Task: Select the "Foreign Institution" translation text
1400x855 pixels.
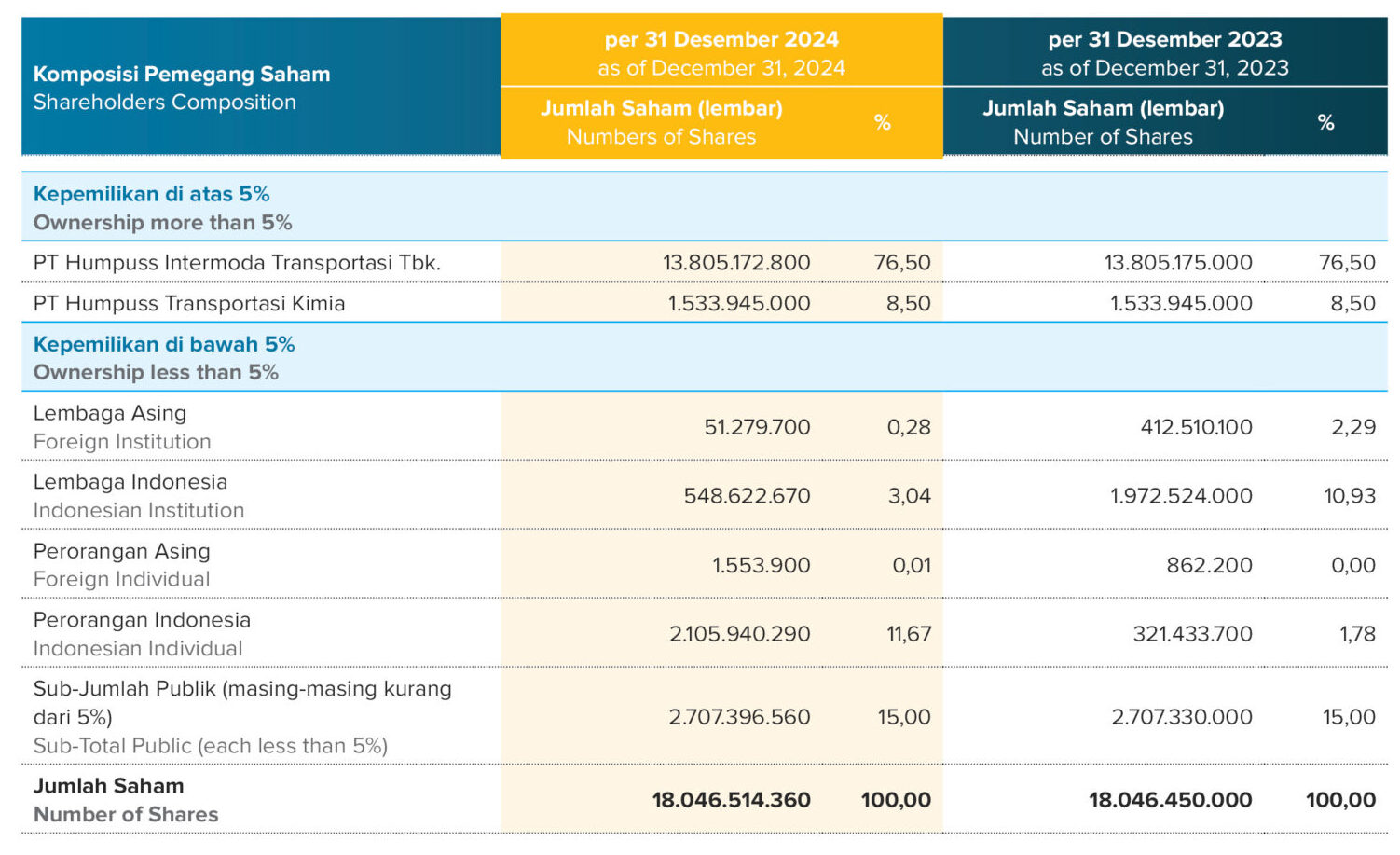Action: click(x=122, y=442)
